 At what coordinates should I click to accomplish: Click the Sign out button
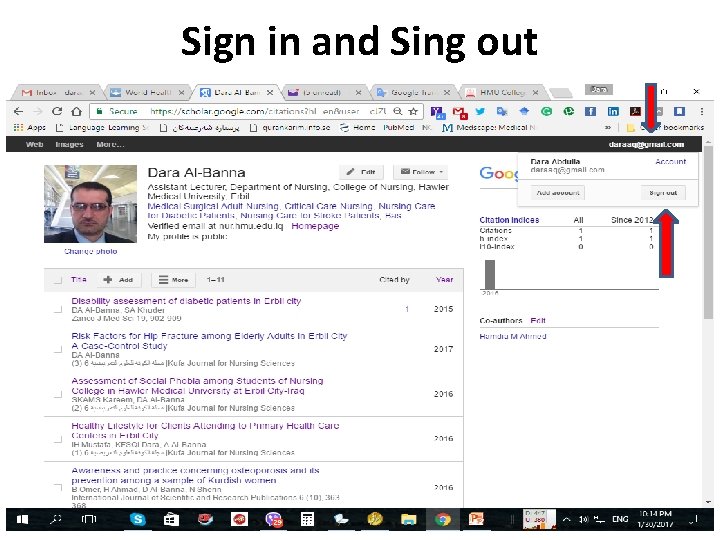[663, 192]
